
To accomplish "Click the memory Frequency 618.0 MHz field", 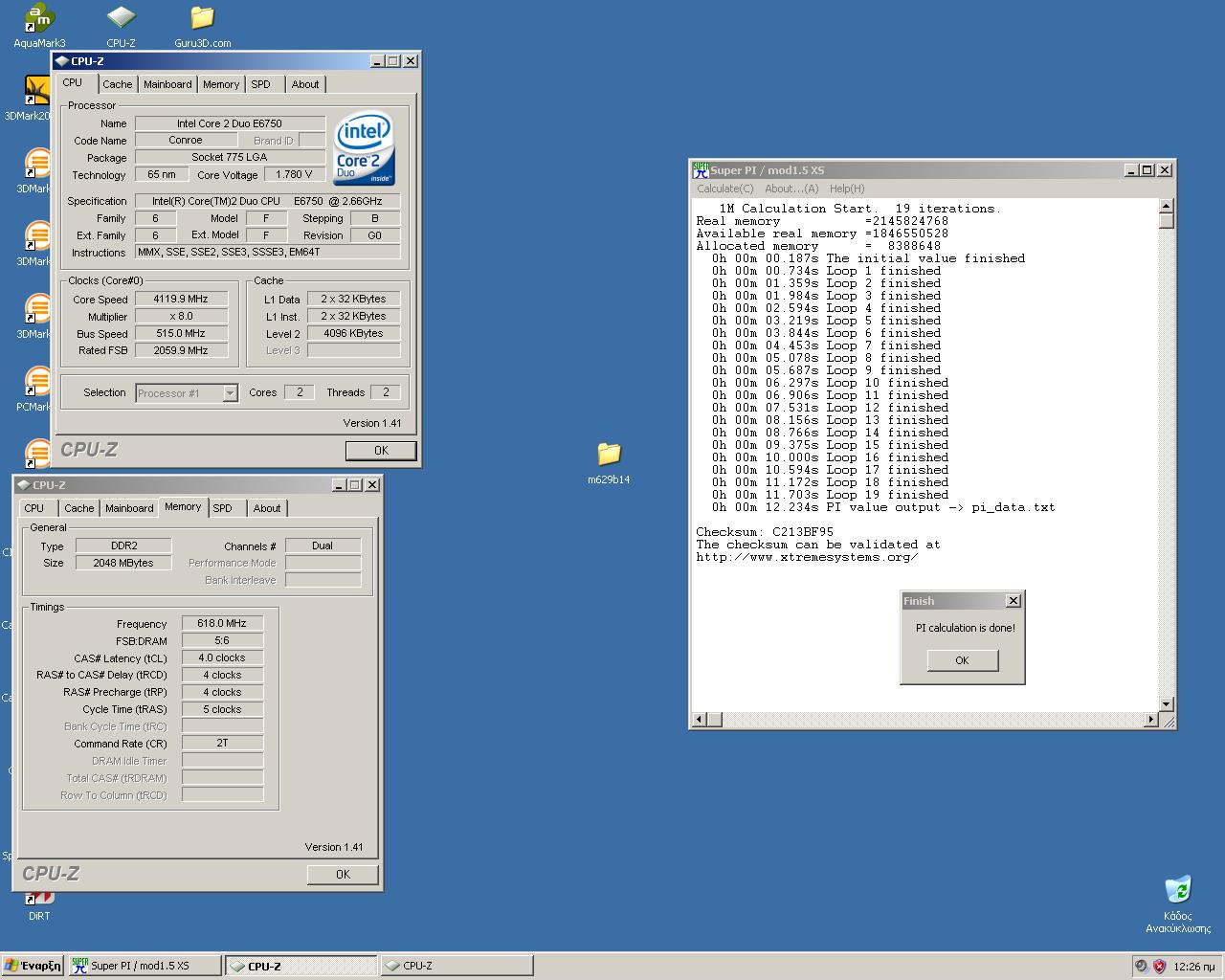I will tap(222, 623).
